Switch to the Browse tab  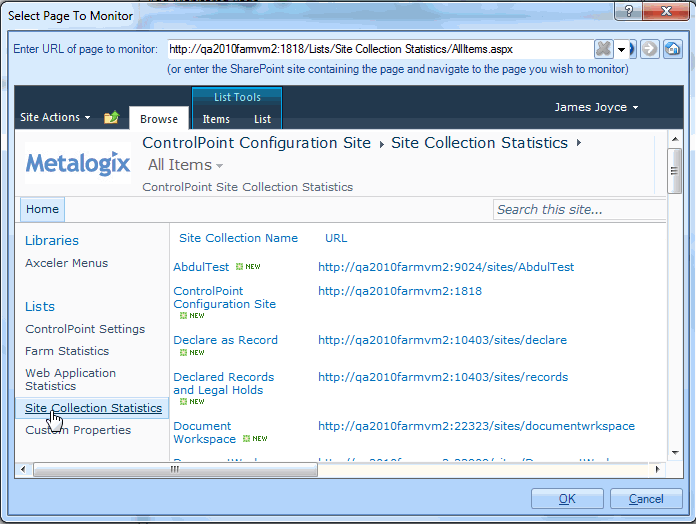[x=159, y=119]
